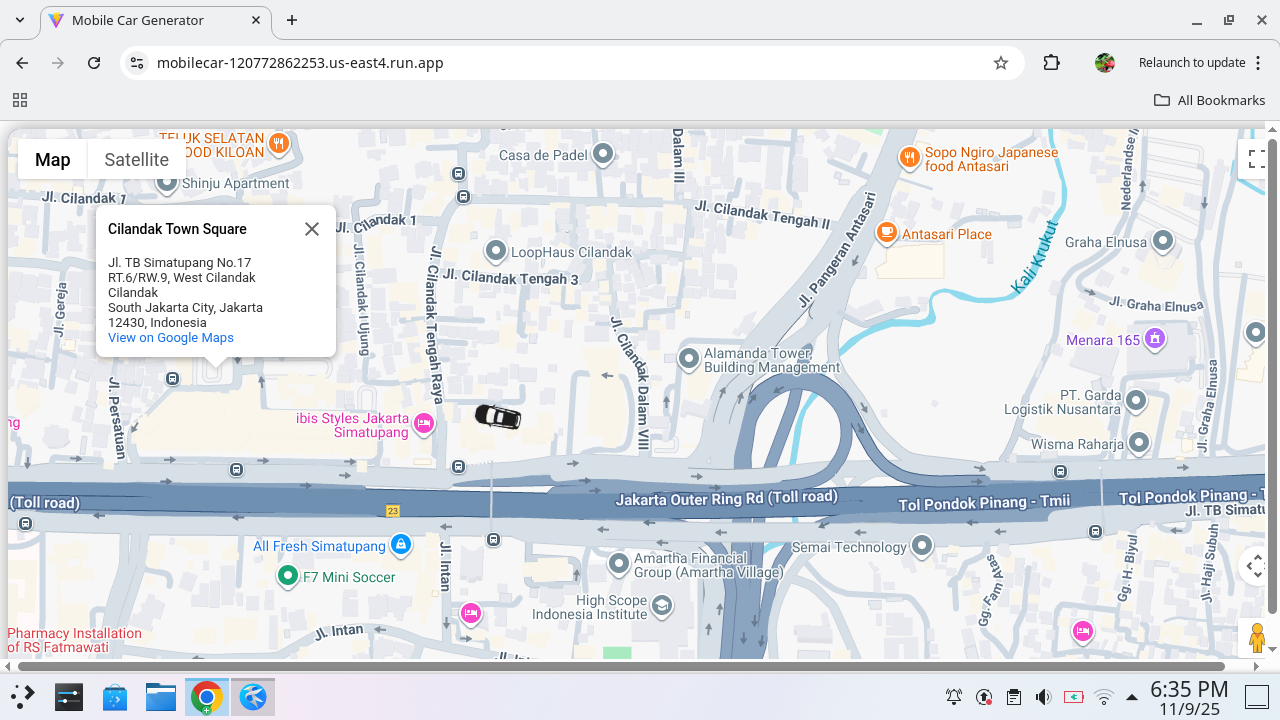Open All Bookmarks folder

1210,100
